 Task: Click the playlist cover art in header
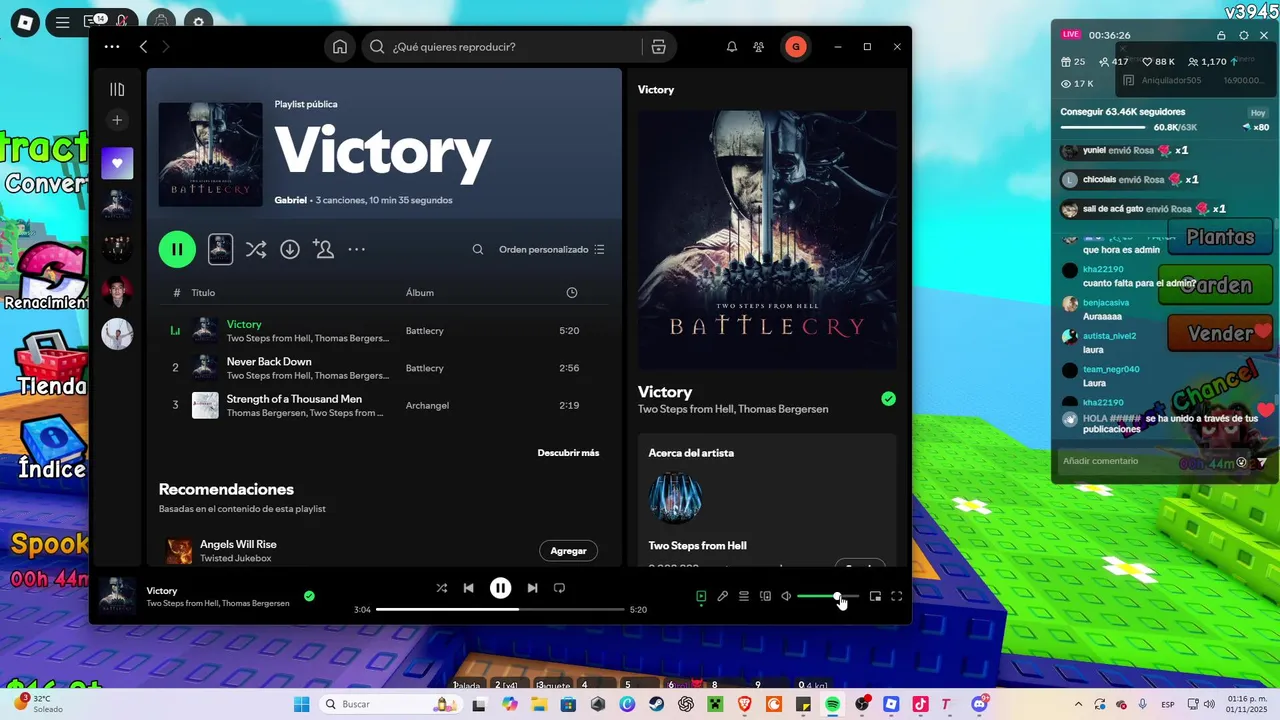point(210,154)
